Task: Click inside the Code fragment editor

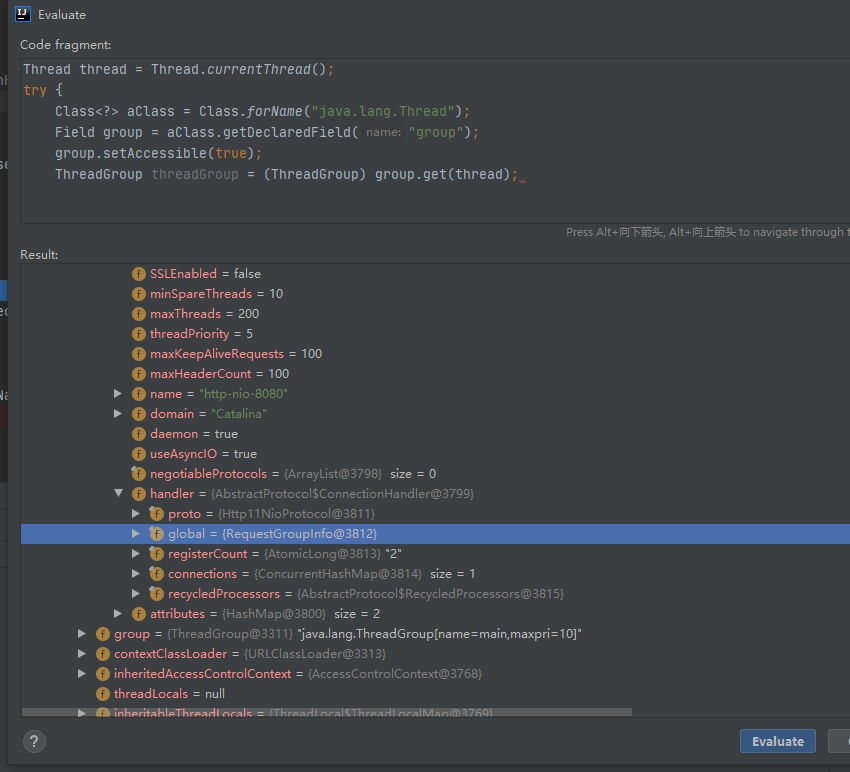Action: pos(435,141)
